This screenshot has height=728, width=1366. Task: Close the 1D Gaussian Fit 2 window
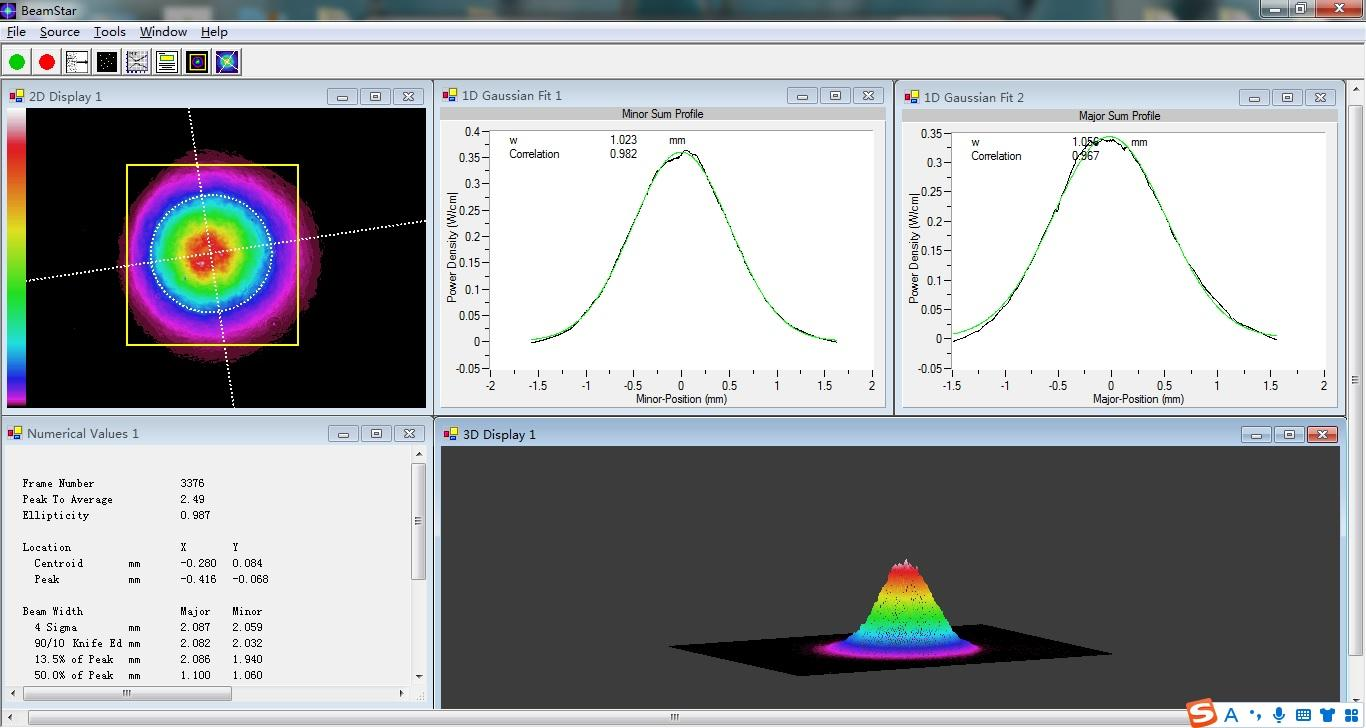pyautogui.click(x=1320, y=98)
